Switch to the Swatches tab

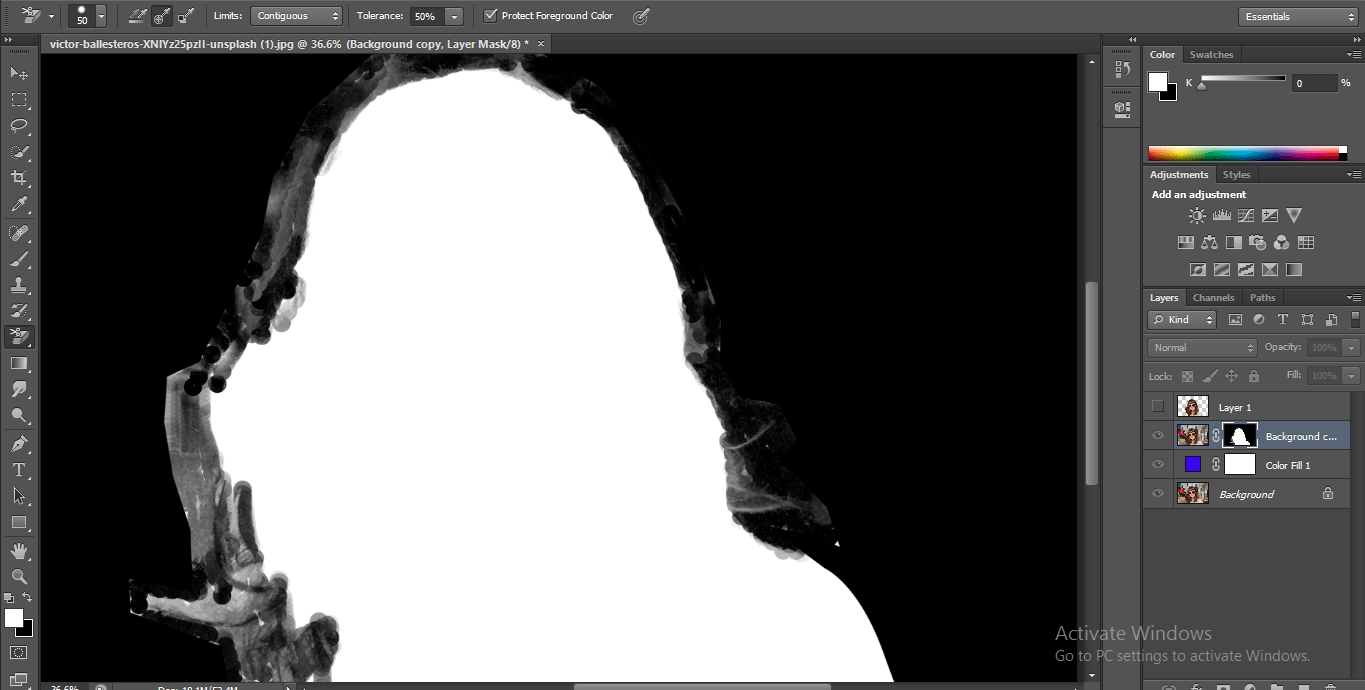[1211, 54]
